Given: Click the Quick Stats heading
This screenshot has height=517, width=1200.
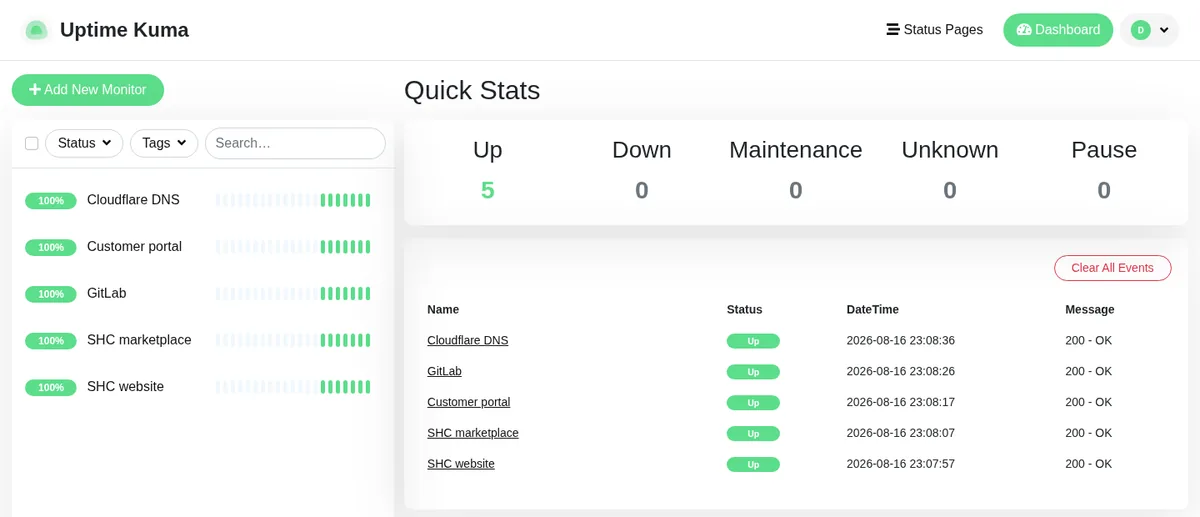Looking at the screenshot, I should 472,90.
